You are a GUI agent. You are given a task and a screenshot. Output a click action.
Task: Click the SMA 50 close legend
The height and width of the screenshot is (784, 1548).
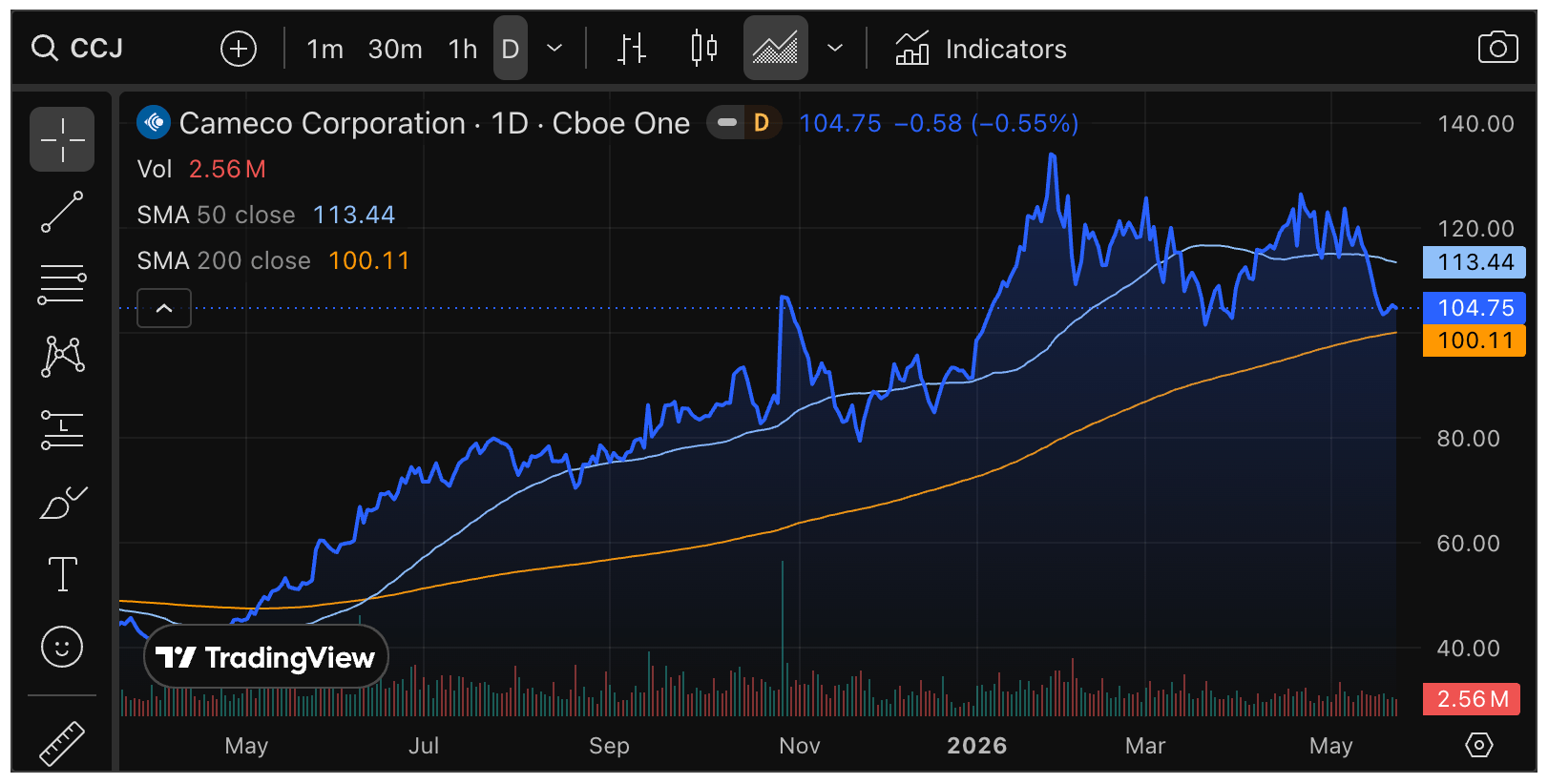pyautogui.click(x=265, y=215)
